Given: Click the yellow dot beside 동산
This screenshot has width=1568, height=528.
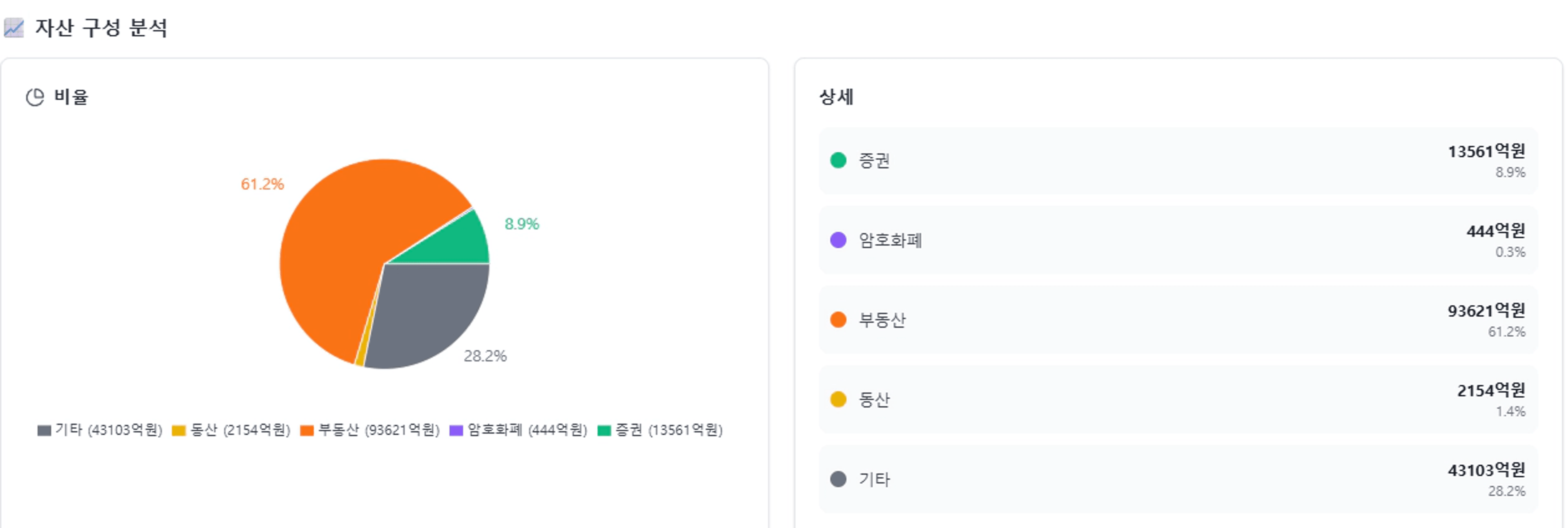Looking at the screenshot, I should (837, 400).
